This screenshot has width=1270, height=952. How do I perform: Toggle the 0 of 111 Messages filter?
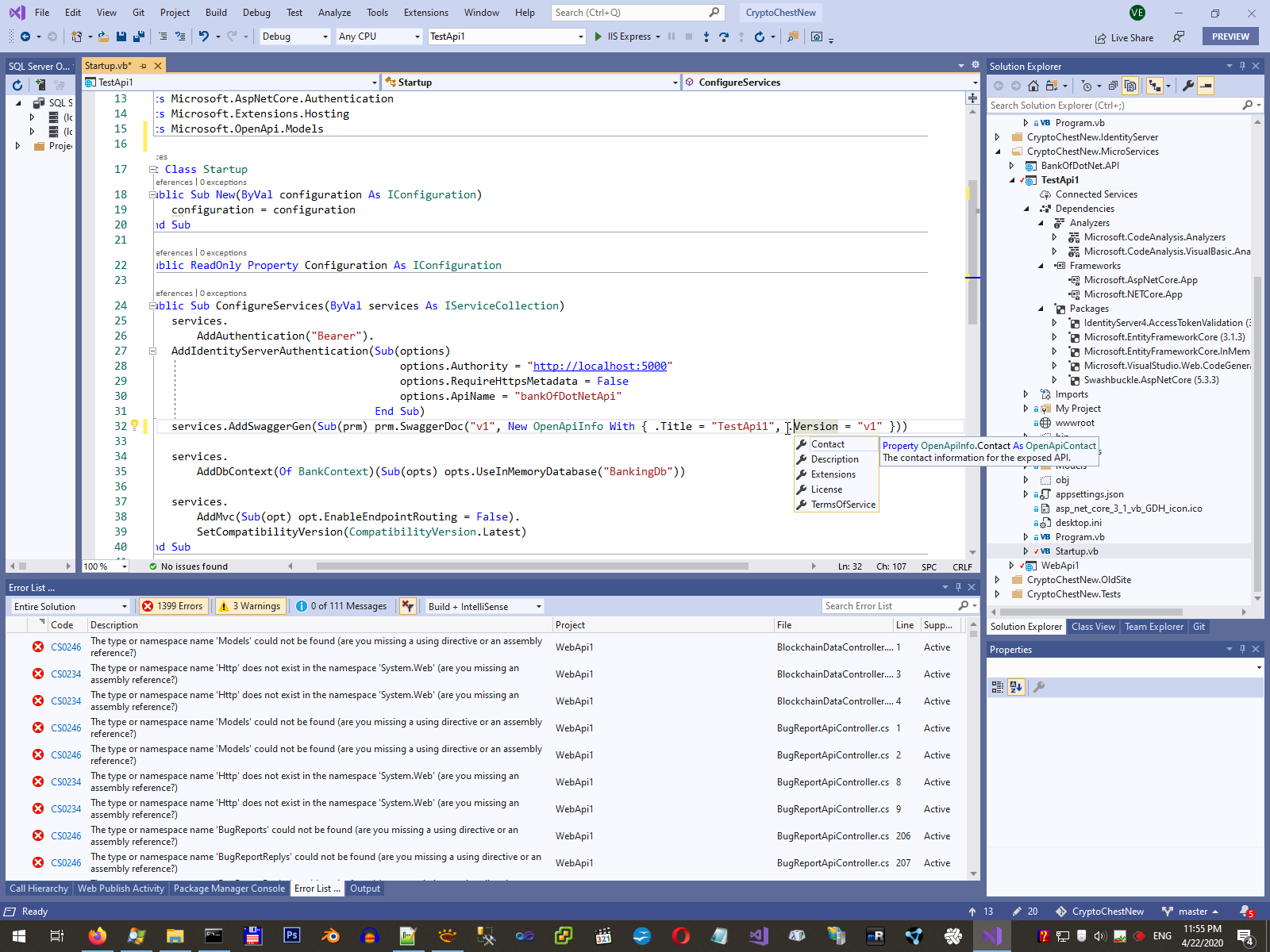[341, 606]
